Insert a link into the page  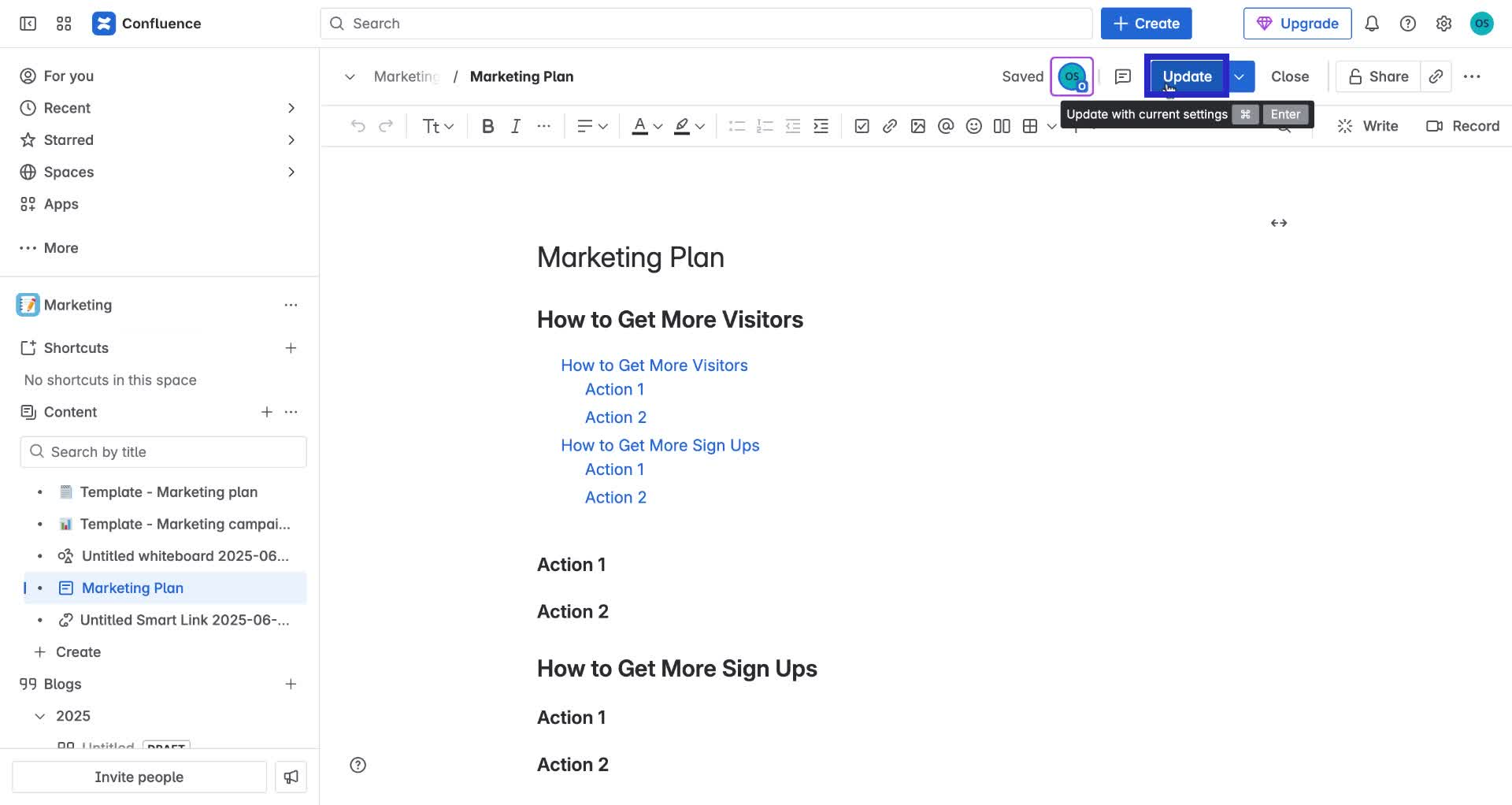(890, 125)
